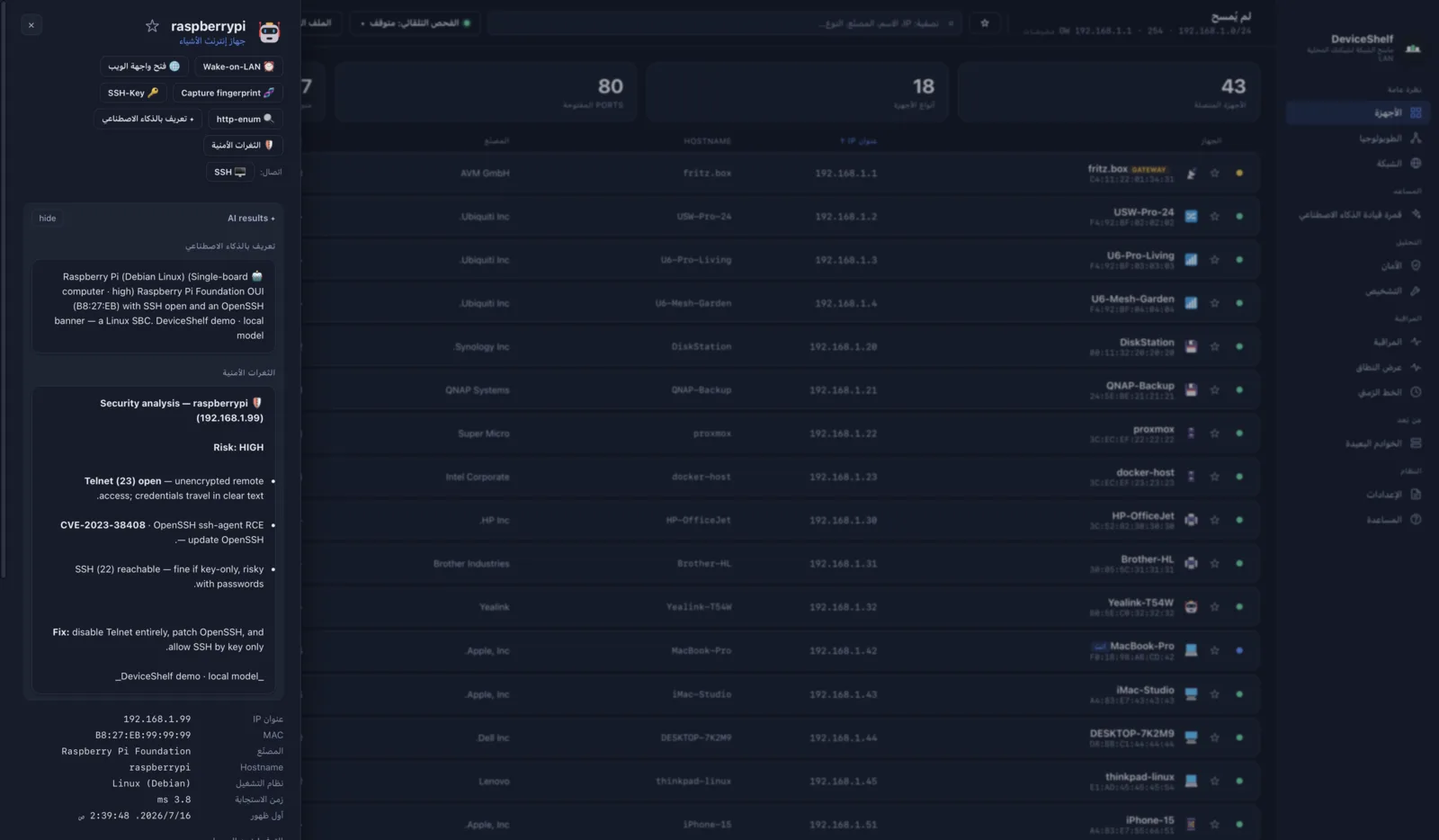Screen dimensions: 1439x840
Task: Click the docker-host server device icon
Action: pos(1191,478)
